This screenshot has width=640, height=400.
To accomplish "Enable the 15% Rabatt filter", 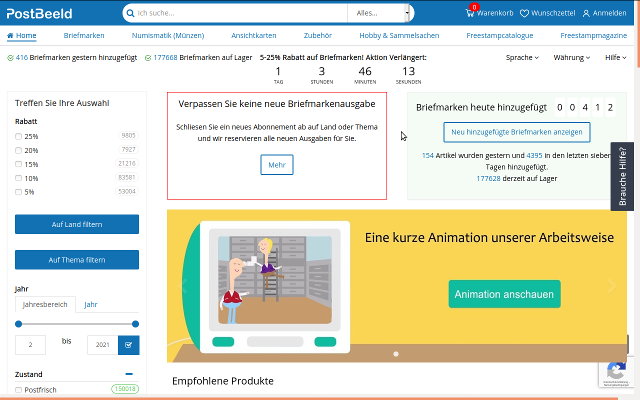I will pos(19,163).
